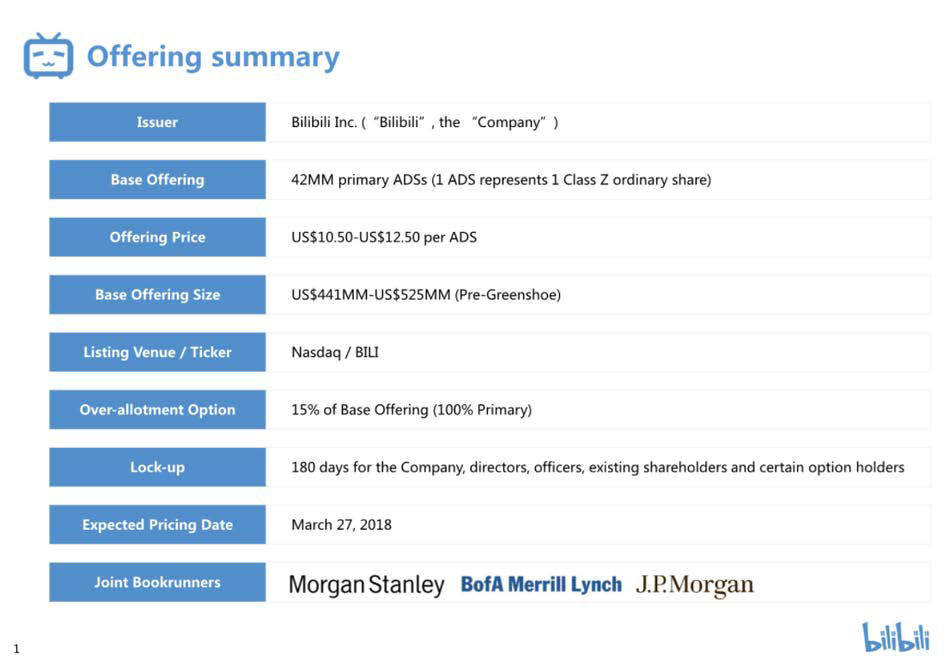The height and width of the screenshot is (667, 950).
Task: Click the slide page number 1
Action: (x=16, y=649)
